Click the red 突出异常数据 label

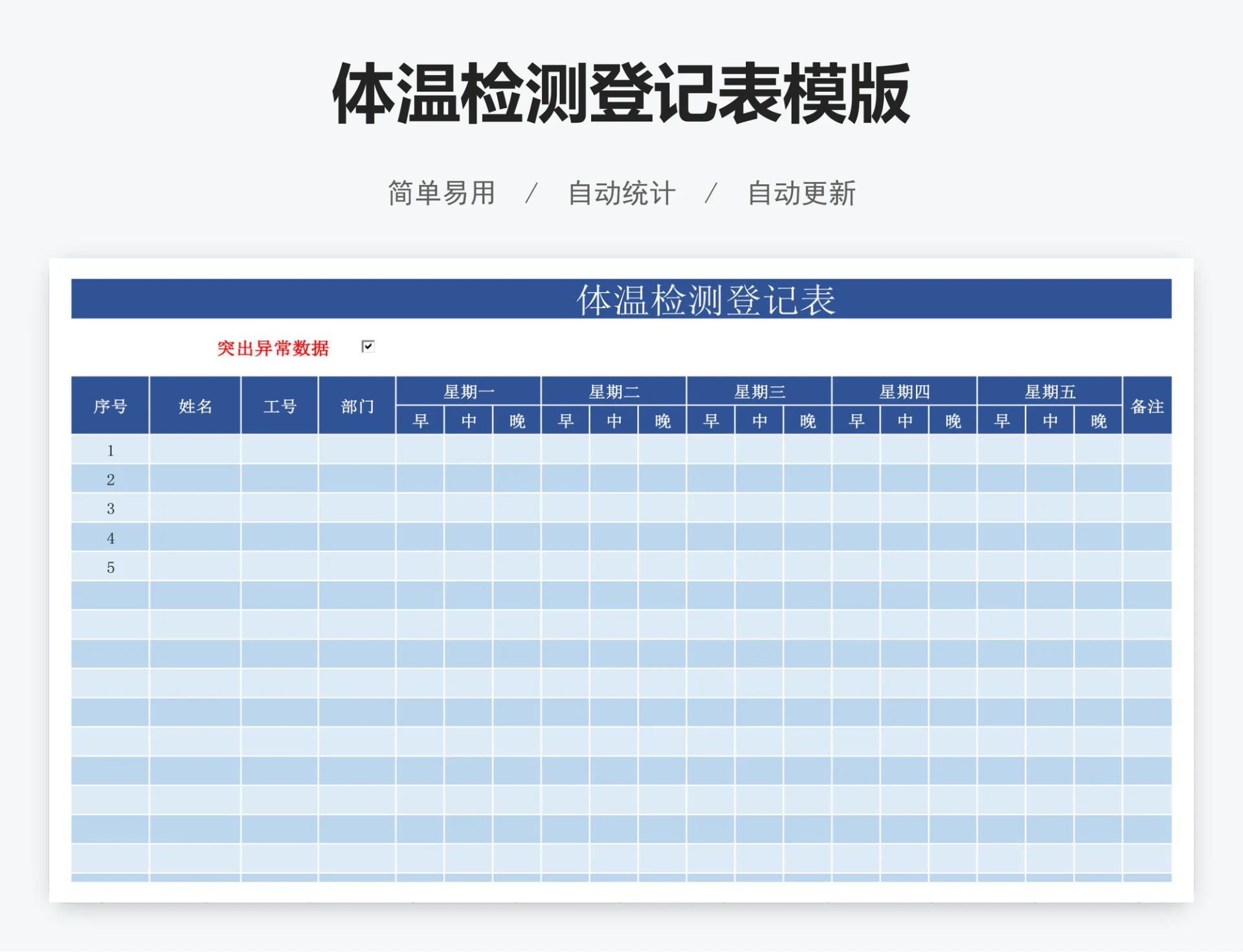pyautogui.click(x=273, y=346)
